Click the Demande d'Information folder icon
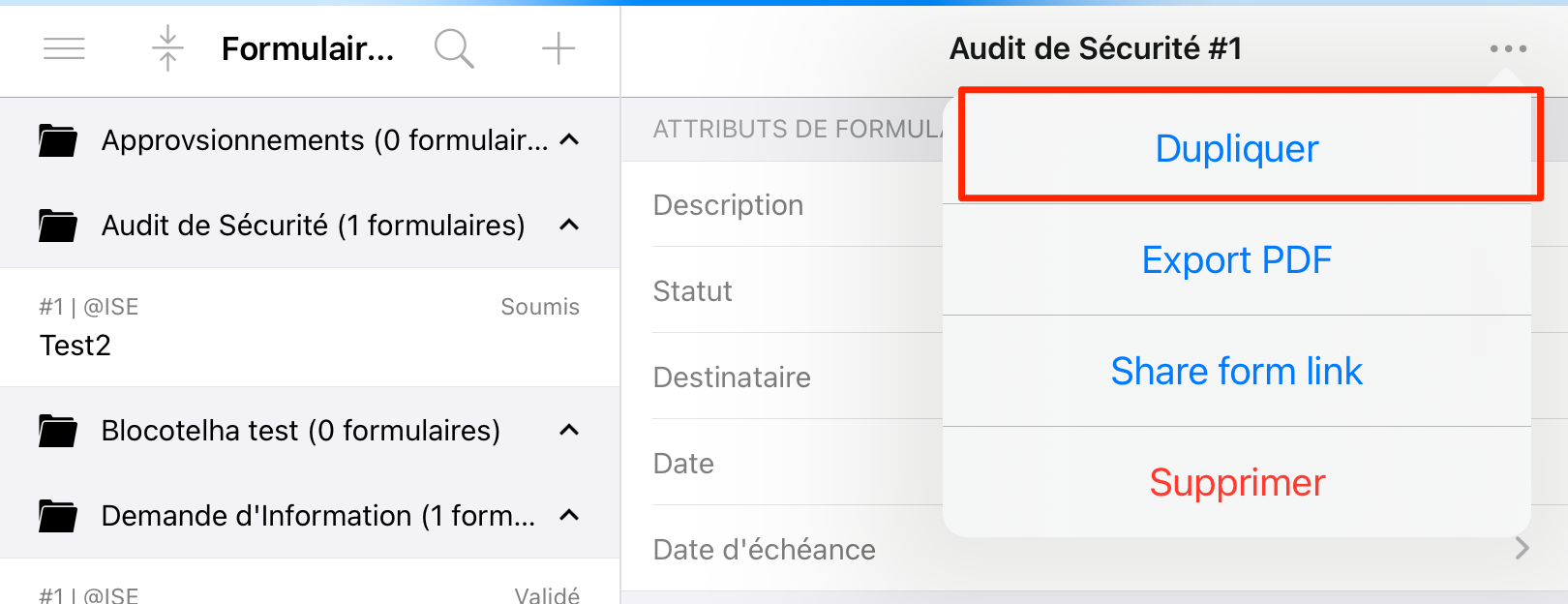Image resolution: width=1568 pixels, height=604 pixels. 58,517
